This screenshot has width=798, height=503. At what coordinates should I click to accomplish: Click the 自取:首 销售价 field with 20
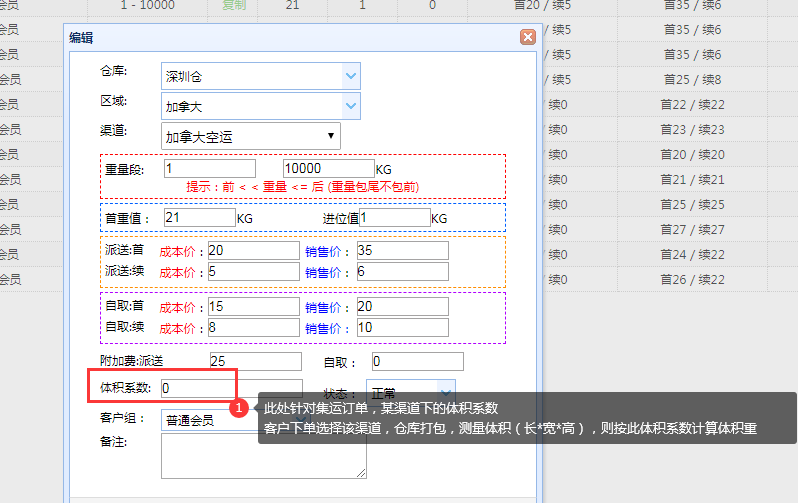[403, 306]
